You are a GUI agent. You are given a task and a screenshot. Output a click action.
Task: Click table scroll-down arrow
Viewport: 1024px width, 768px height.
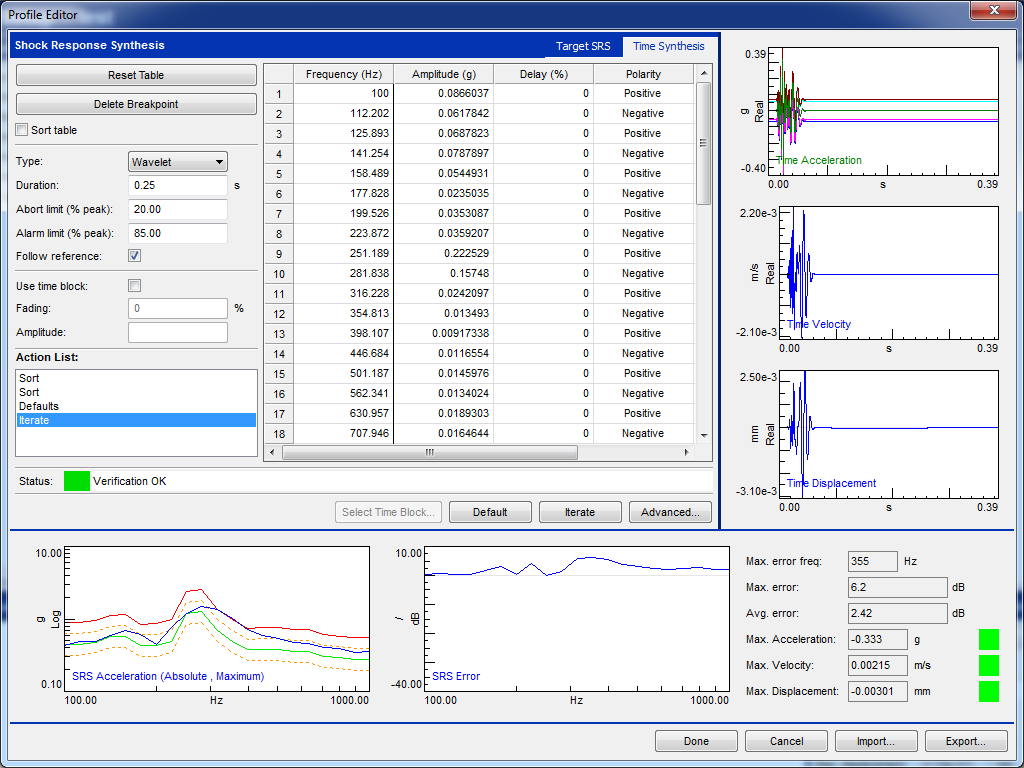704,435
